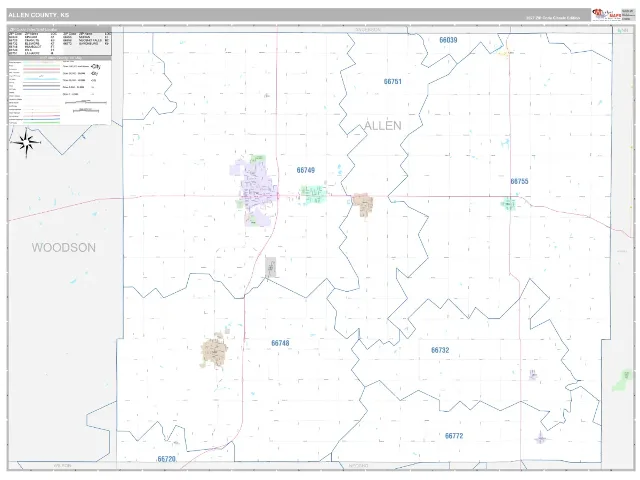
Task: Click the largest City size symbol in legend
Action: 96,66
